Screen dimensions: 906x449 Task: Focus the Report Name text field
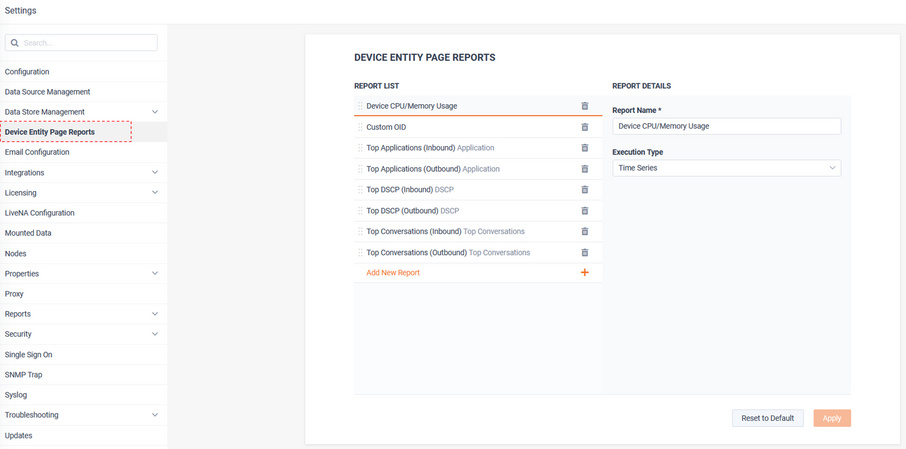tap(726, 126)
